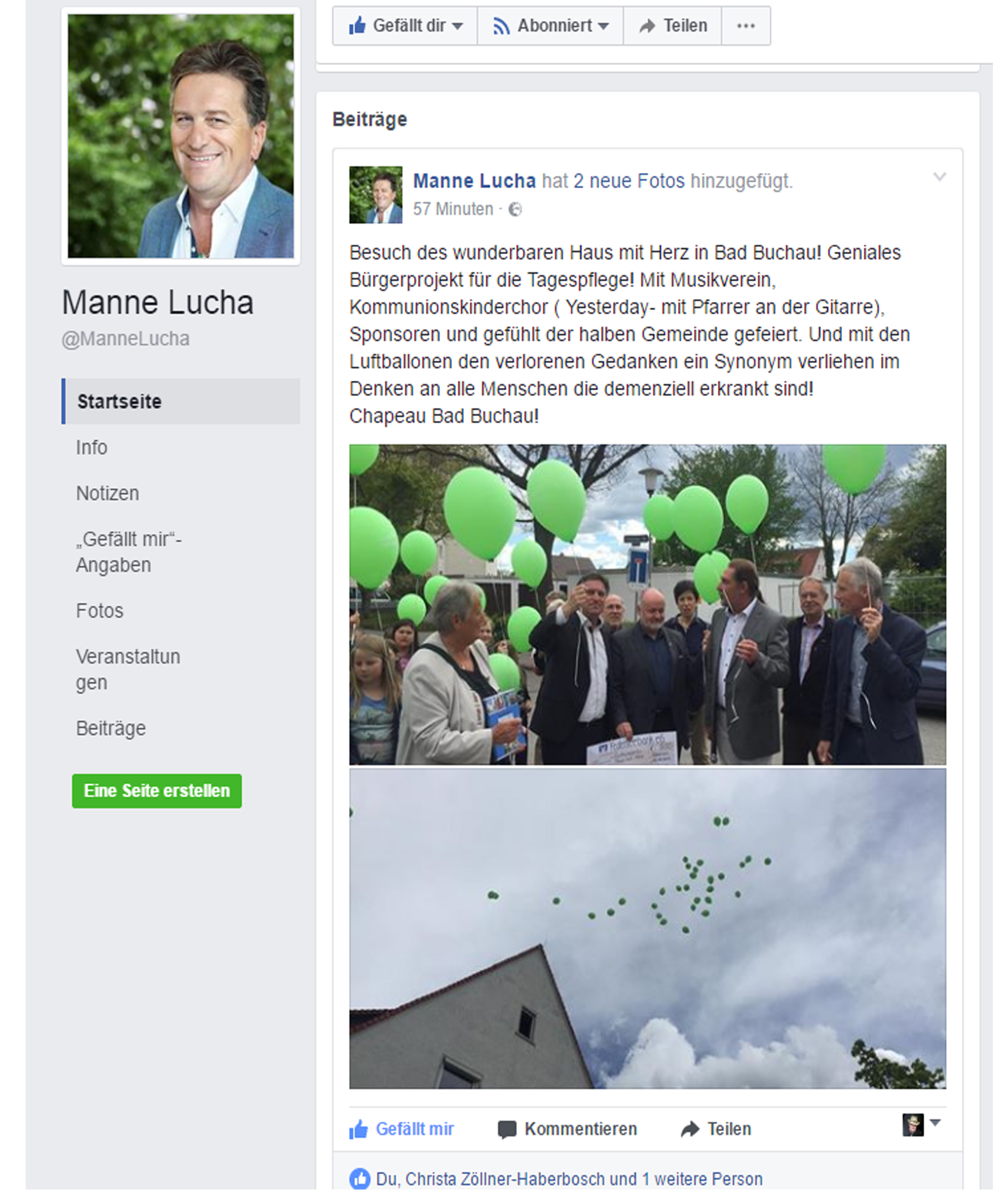
Task: Go to Veranstaltungen in the sidebar
Action: [128, 669]
